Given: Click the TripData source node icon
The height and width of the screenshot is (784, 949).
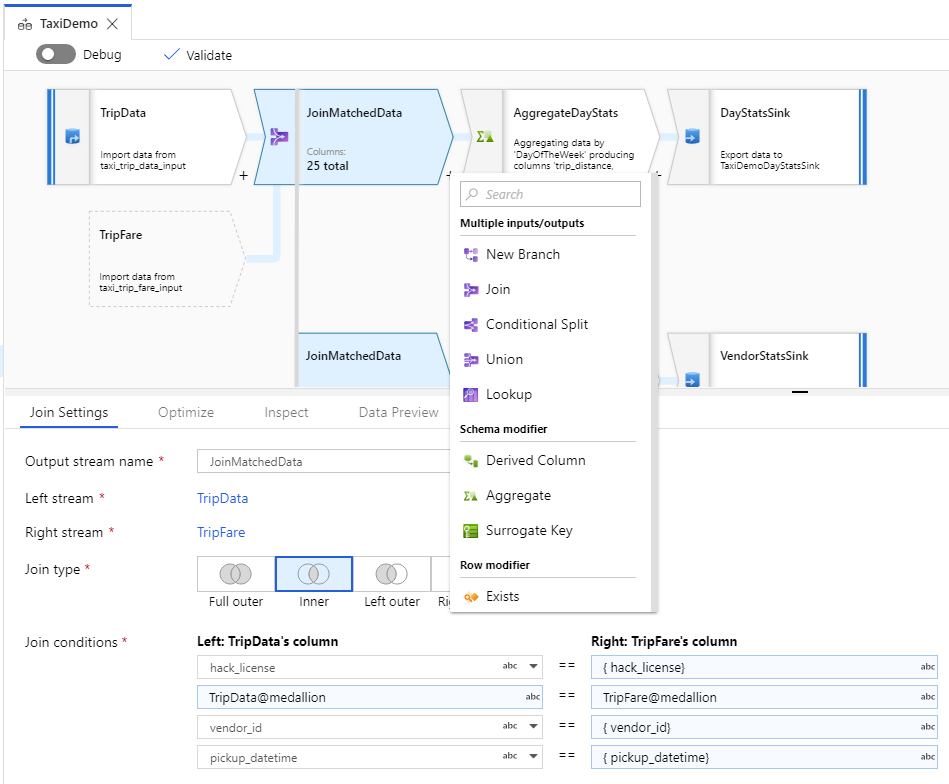Looking at the screenshot, I should point(72,137).
